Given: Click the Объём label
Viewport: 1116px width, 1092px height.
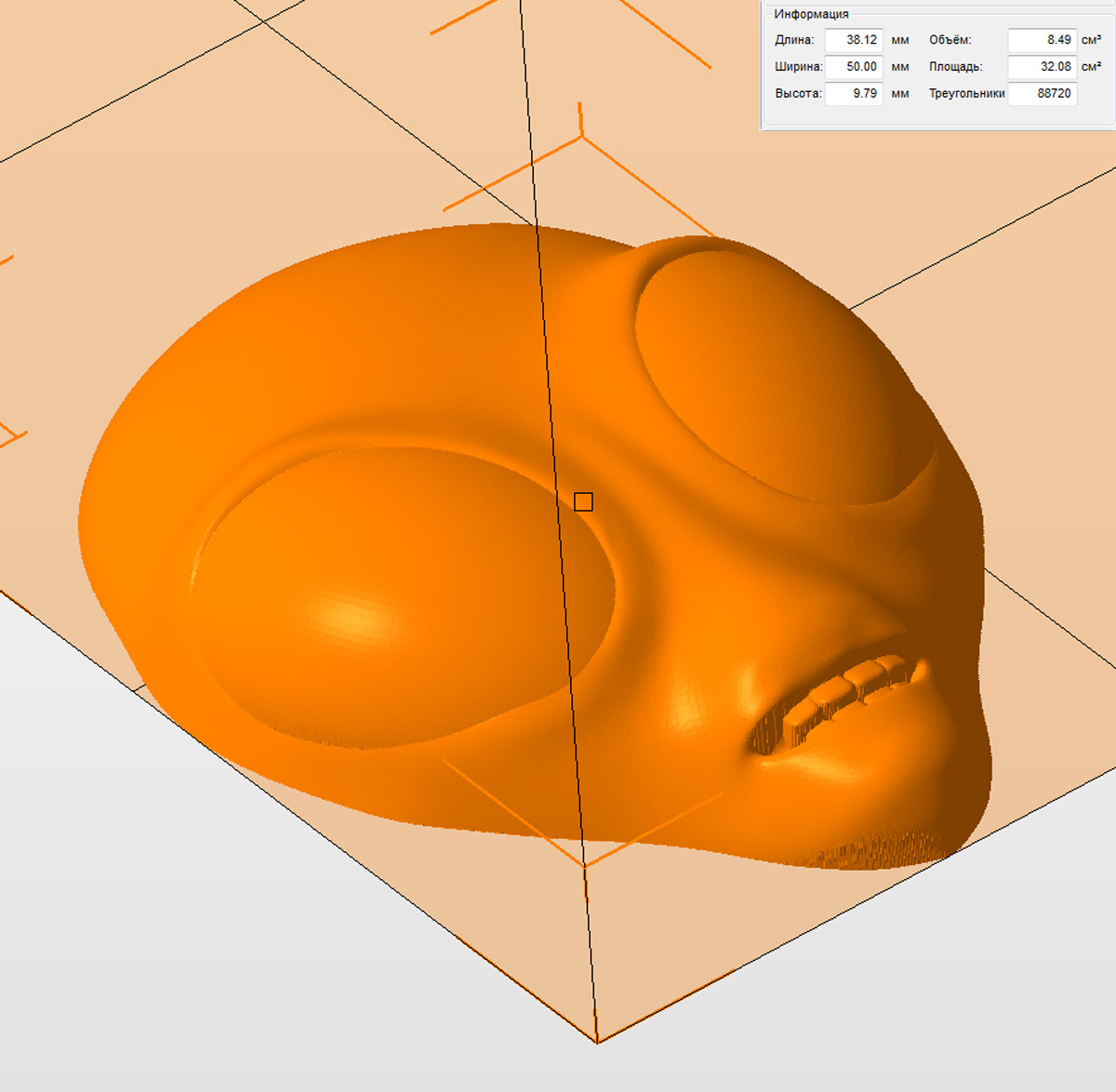Looking at the screenshot, I should 950,40.
